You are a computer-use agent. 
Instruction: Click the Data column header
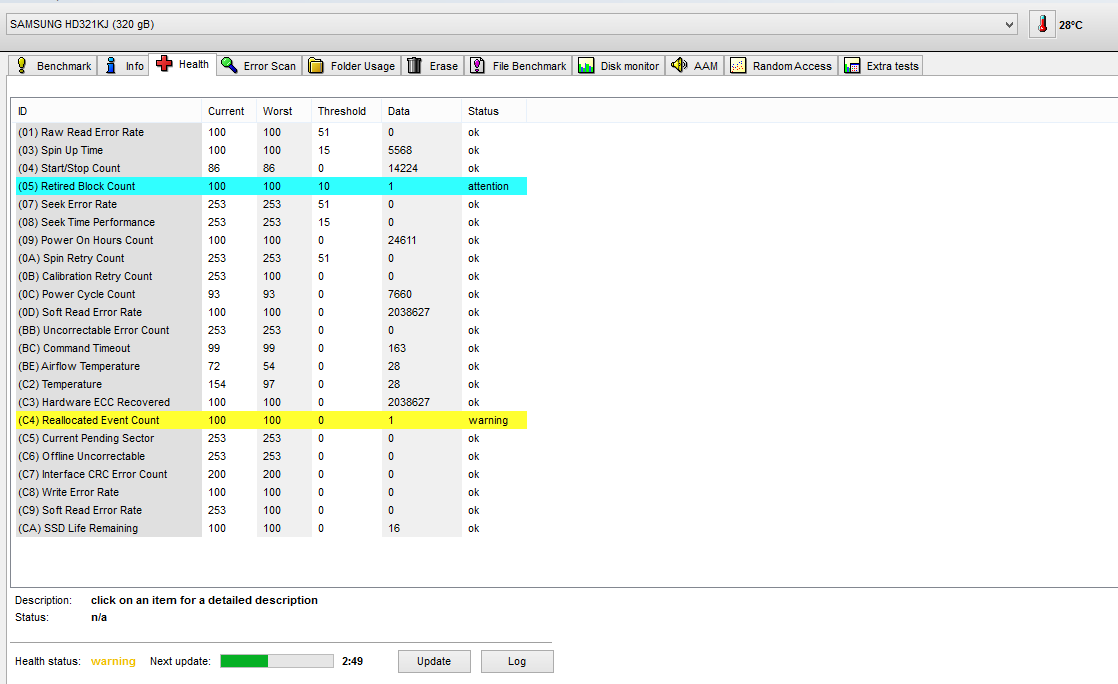coord(421,111)
